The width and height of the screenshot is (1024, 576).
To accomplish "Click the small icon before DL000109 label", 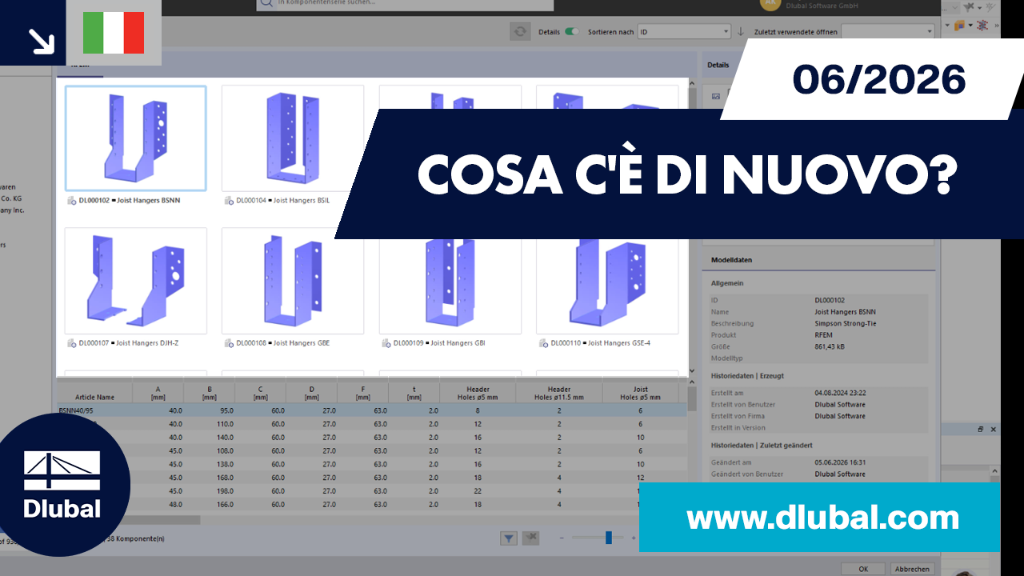I will [x=387, y=343].
